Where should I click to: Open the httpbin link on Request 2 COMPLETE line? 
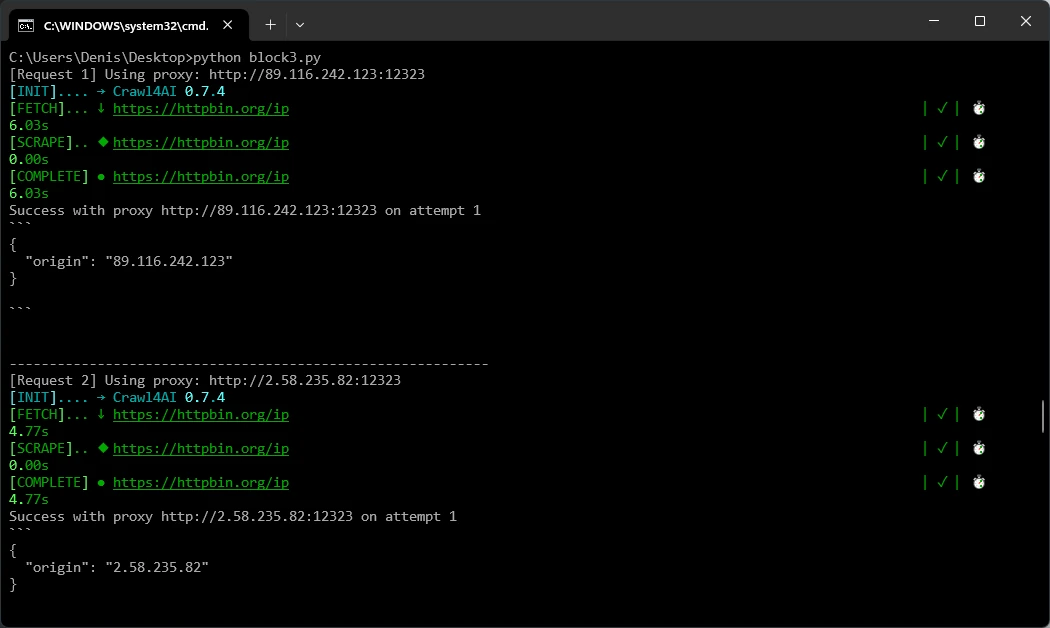[x=200, y=483]
